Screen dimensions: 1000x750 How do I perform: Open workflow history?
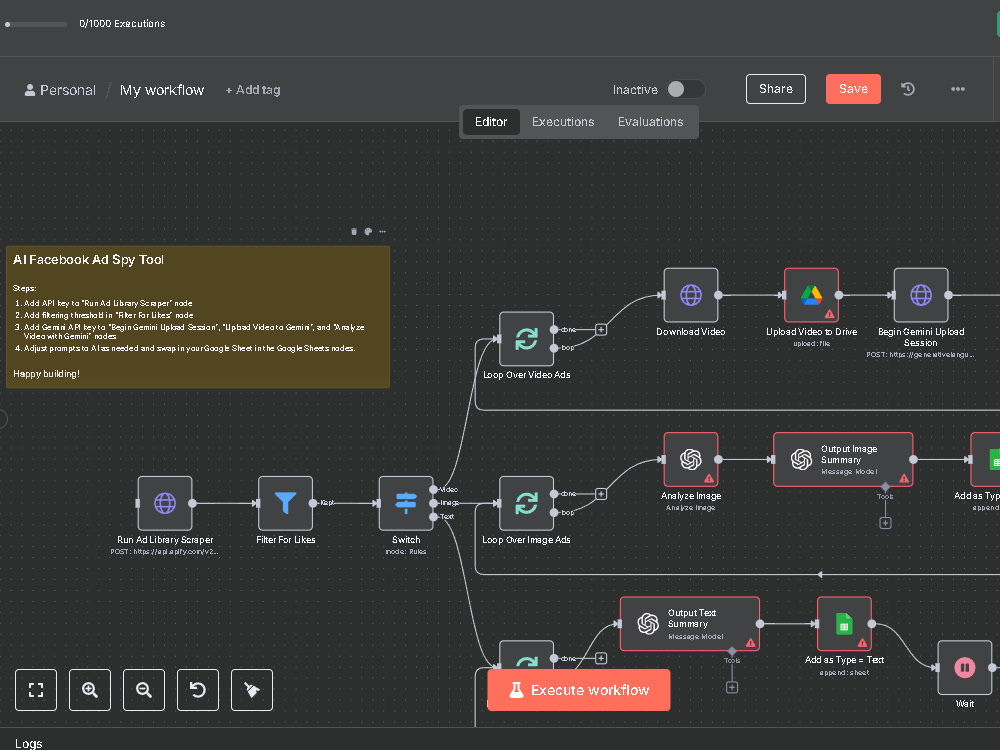(908, 89)
